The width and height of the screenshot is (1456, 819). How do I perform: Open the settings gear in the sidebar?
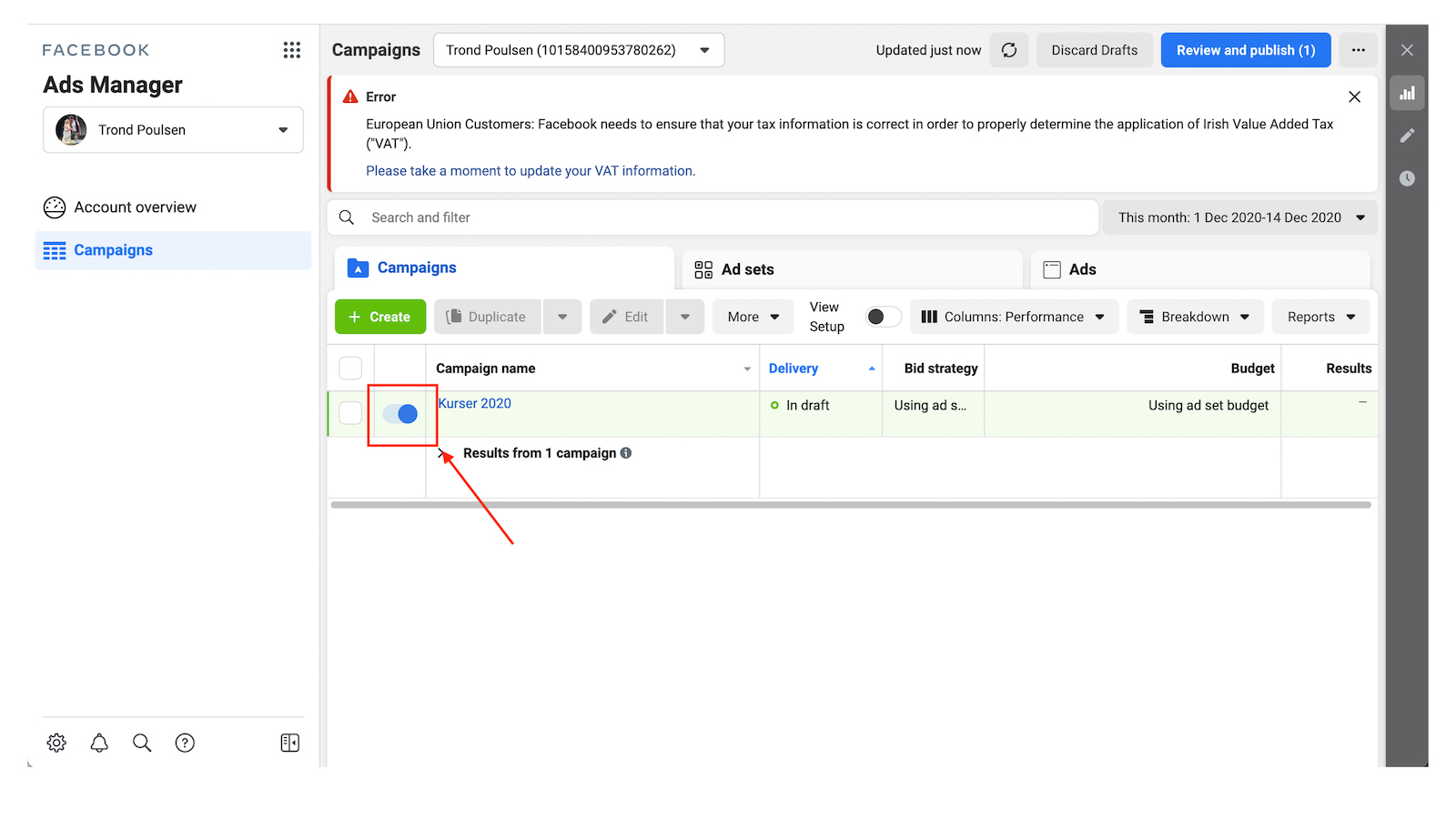click(x=56, y=743)
